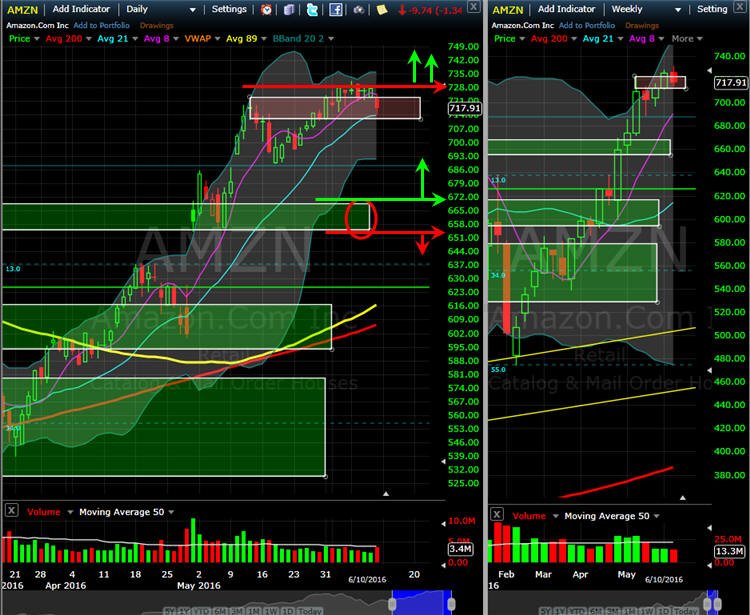Click the camera snapshot icon
The height and width of the screenshot is (615, 750).
click(359, 10)
